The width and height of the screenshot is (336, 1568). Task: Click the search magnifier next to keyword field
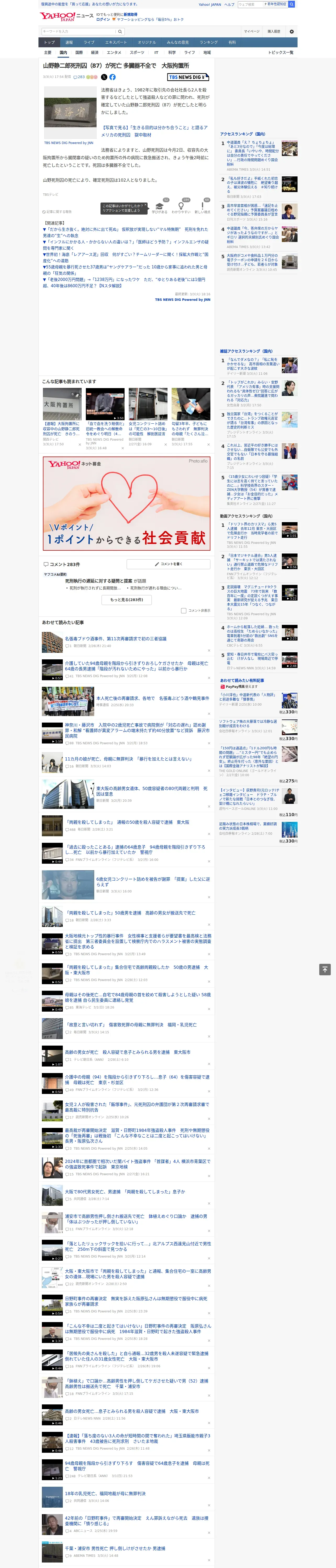point(120,32)
